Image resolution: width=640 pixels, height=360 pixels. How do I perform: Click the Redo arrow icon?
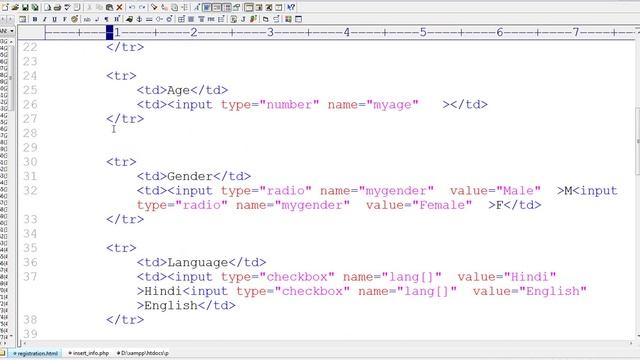tap(142, 7)
